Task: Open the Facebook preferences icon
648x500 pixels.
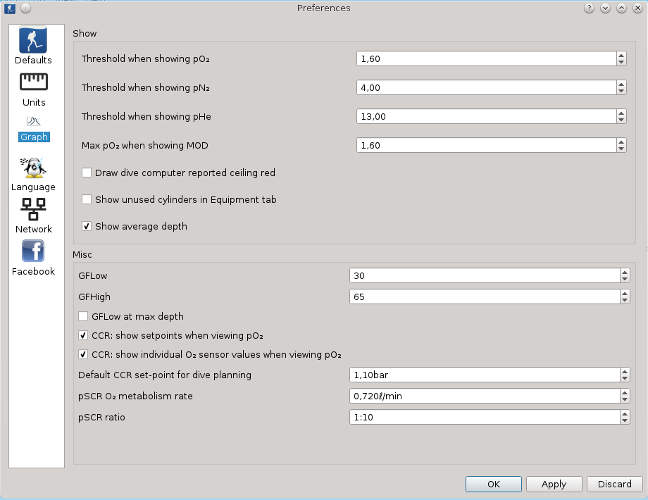Action: 33,251
